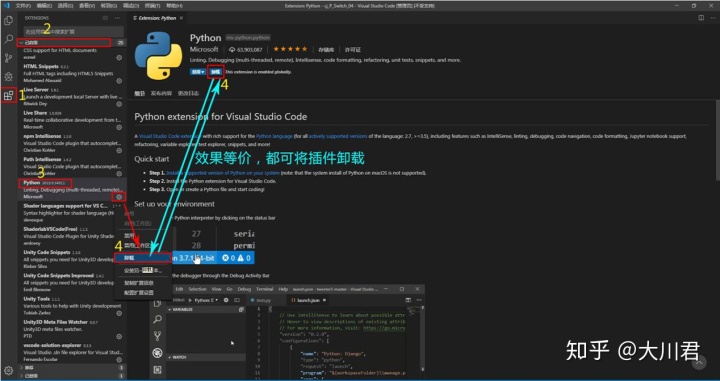
Task: Follow the Visual Studio Code extension link
Action: [169, 136]
